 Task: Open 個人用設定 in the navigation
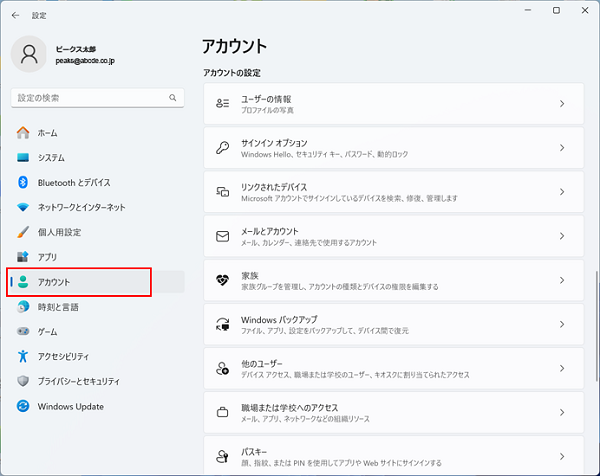pos(59,232)
